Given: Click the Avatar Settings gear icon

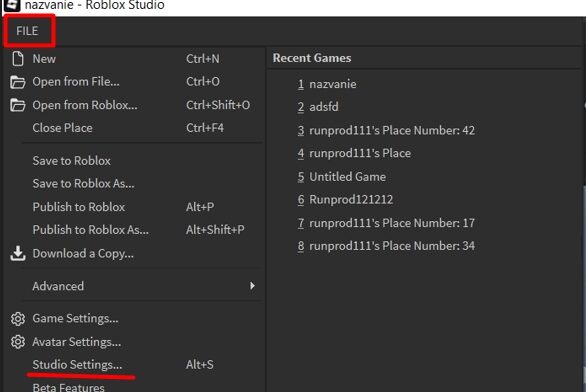Looking at the screenshot, I should (18, 342).
